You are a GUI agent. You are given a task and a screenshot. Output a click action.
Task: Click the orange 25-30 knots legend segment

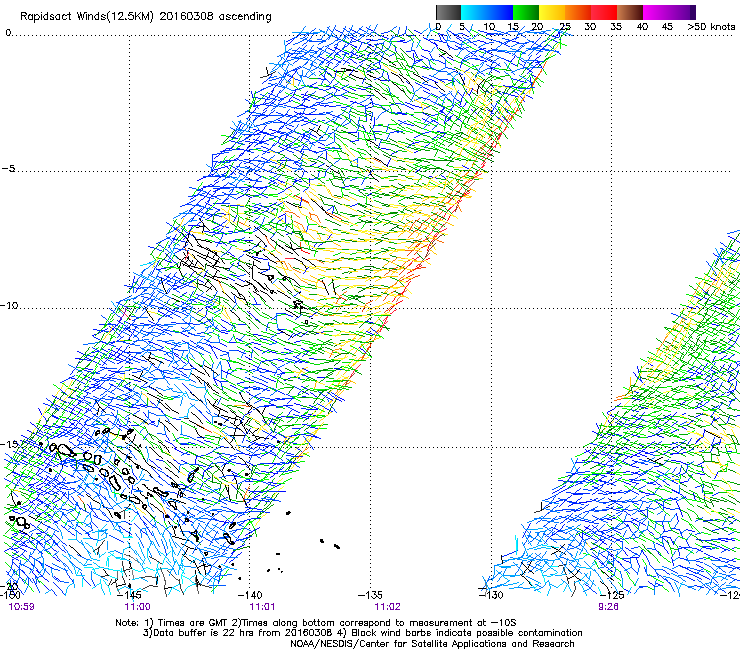pyautogui.click(x=578, y=12)
